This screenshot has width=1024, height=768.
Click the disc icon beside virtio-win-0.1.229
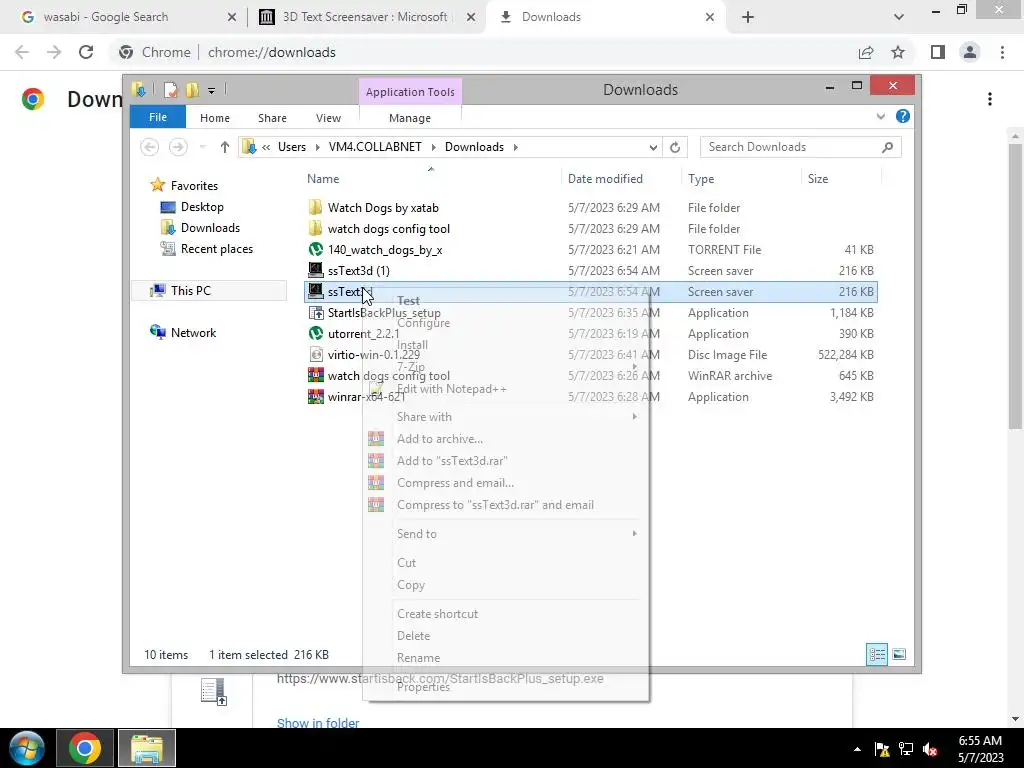(315, 355)
